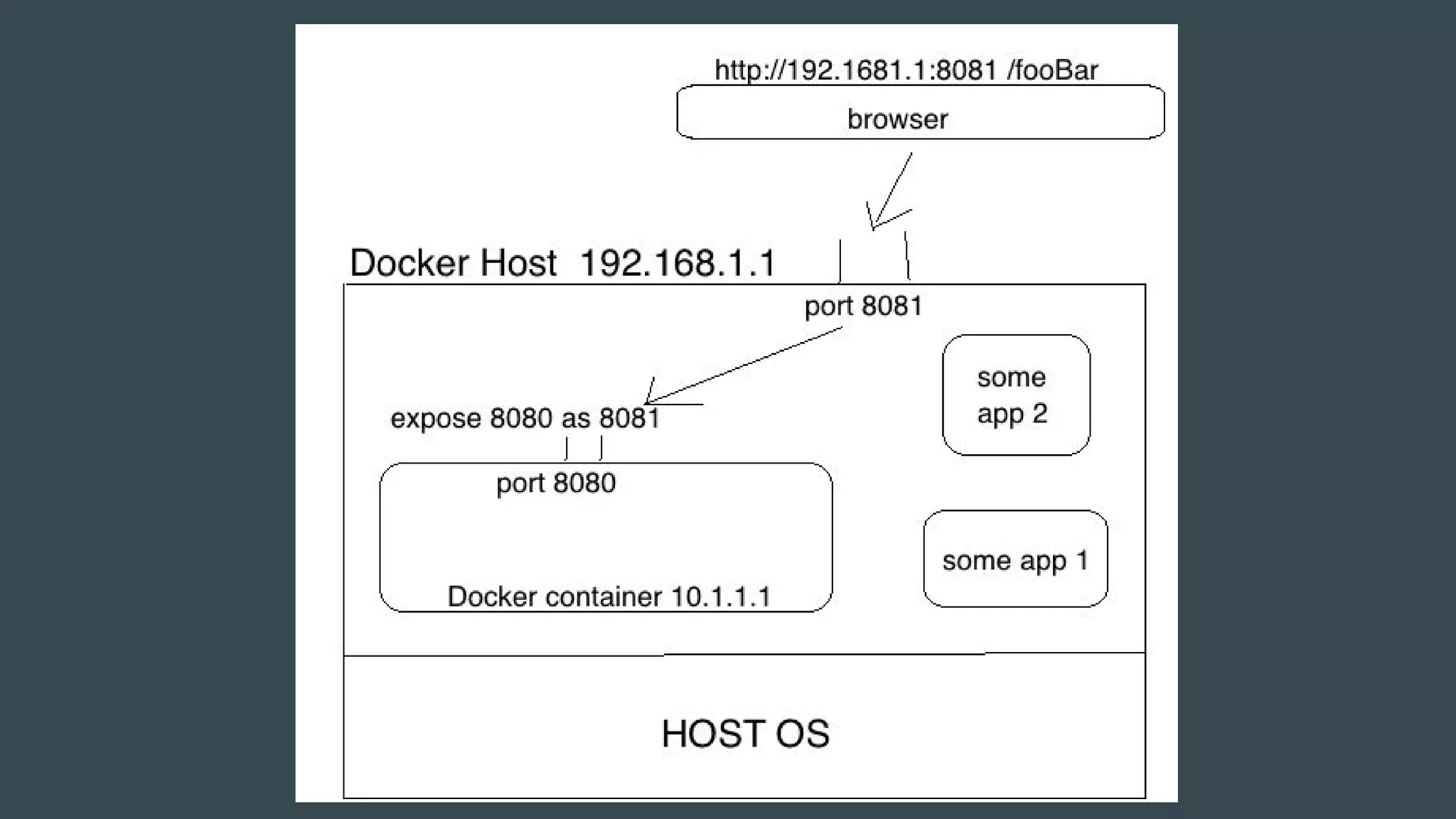Click the "Docker Host 192.168.1.1" heading
The height and width of the screenshot is (819, 1456).
[562, 263]
